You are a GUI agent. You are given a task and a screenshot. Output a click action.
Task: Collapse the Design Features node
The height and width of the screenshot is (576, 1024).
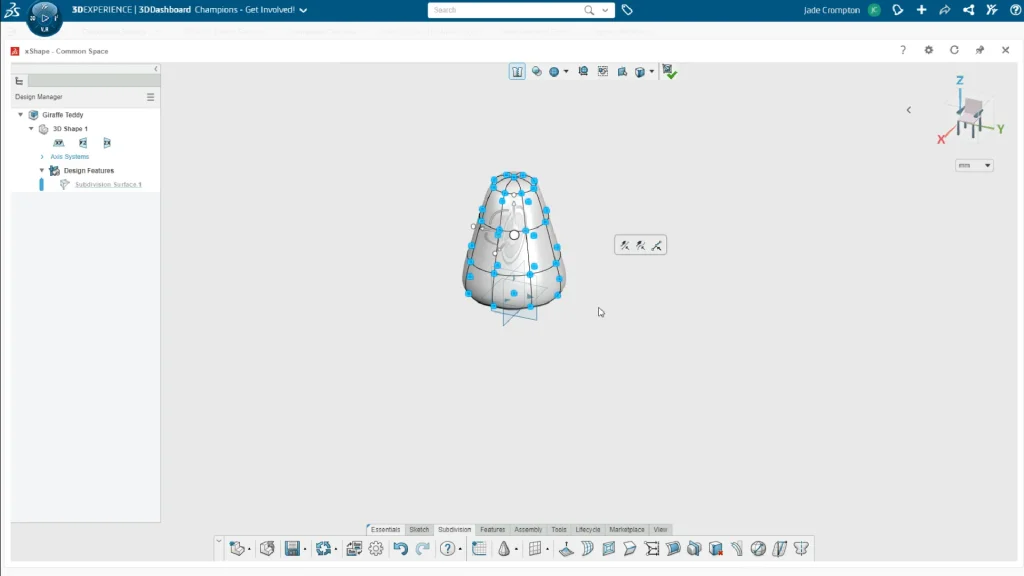click(42, 171)
